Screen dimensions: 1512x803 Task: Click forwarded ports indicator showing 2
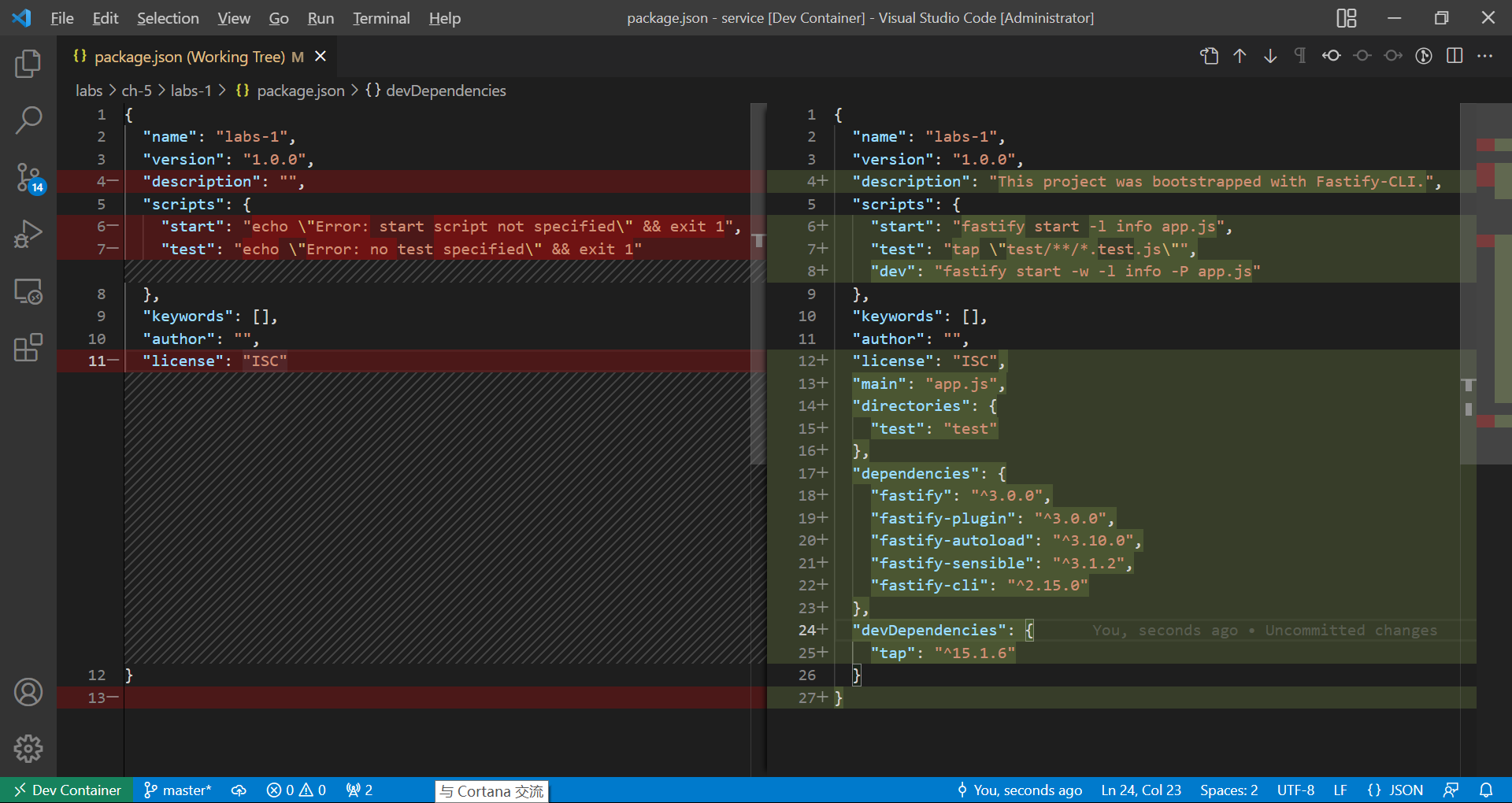359,790
